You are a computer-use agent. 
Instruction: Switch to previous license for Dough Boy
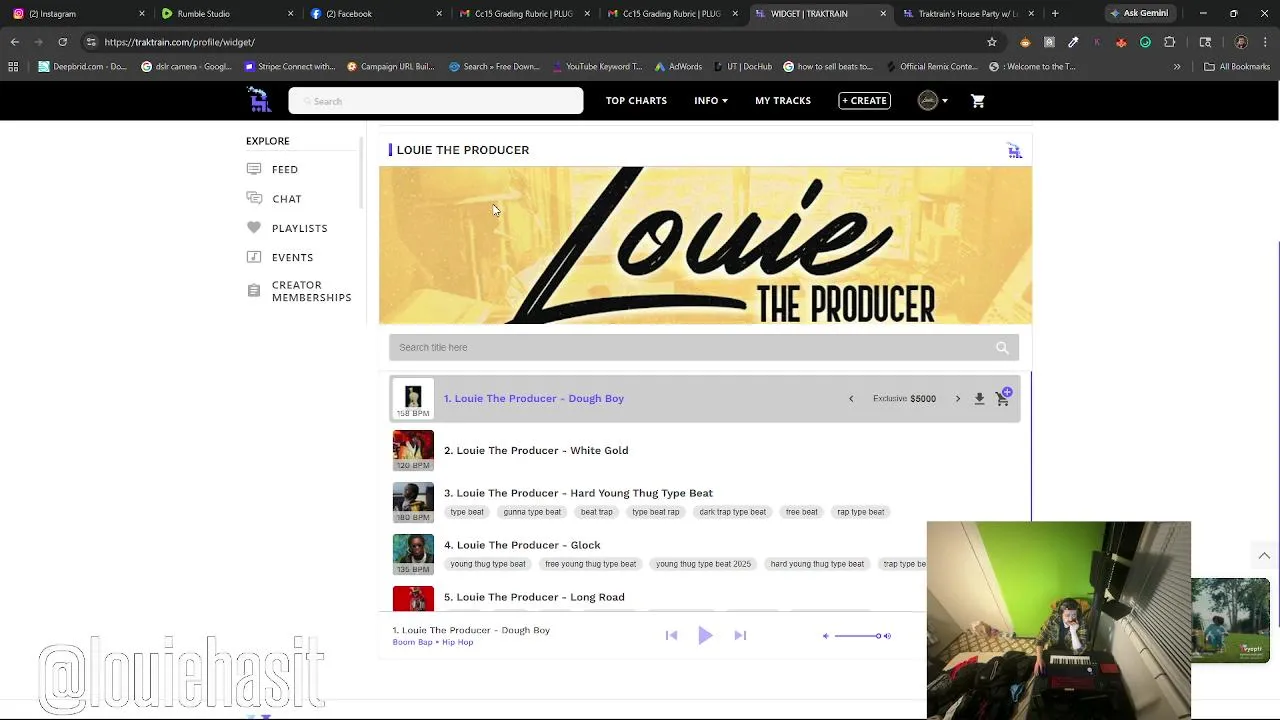point(851,399)
